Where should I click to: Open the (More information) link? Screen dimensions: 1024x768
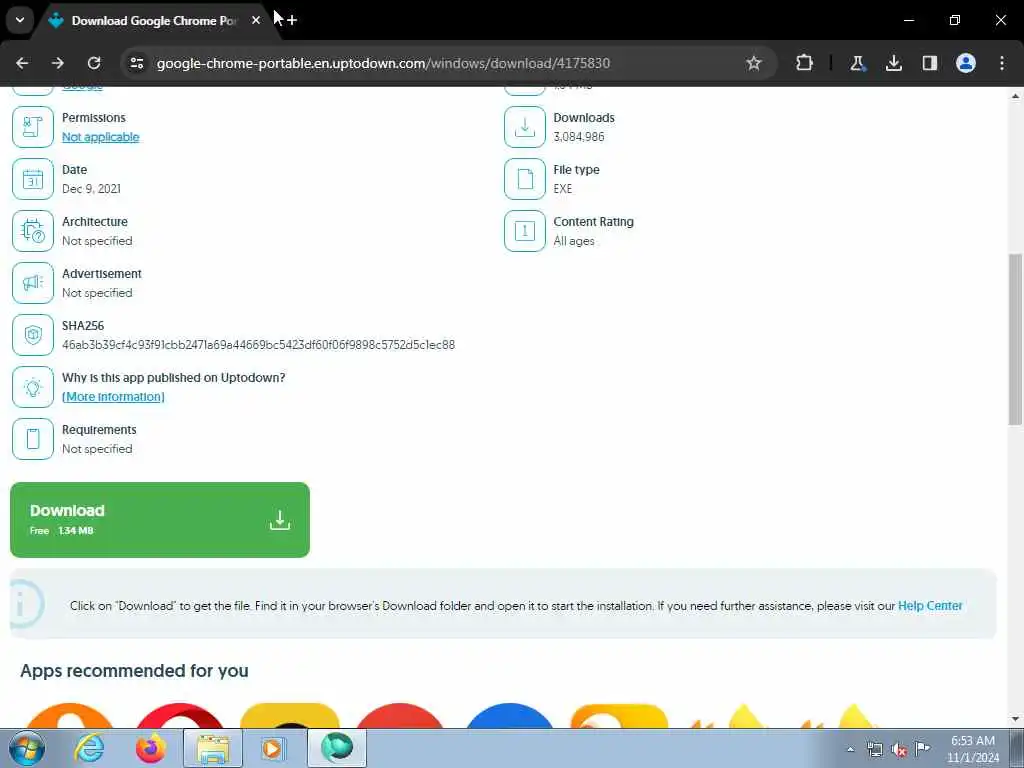113,397
